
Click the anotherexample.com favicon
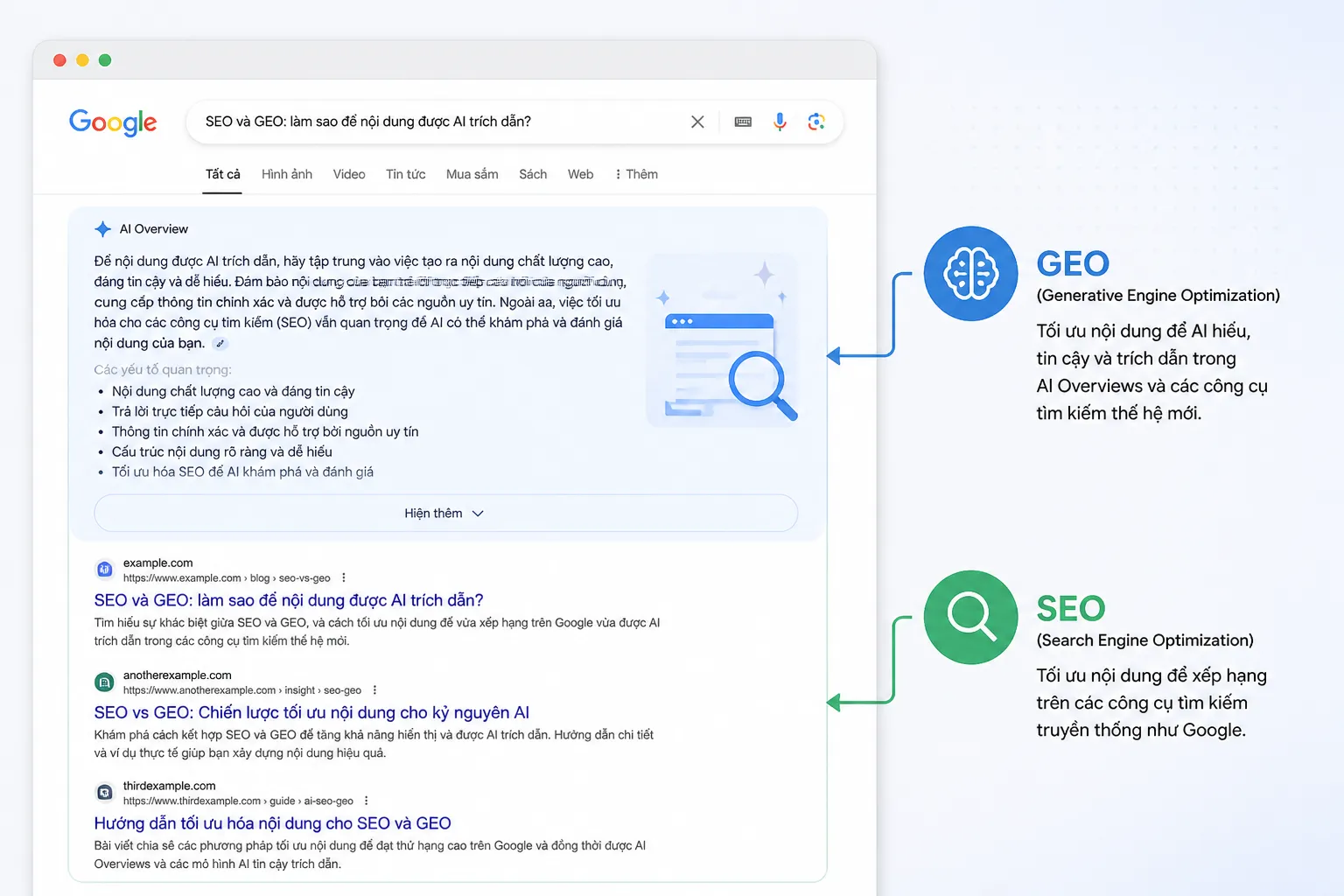tap(104, 682)
